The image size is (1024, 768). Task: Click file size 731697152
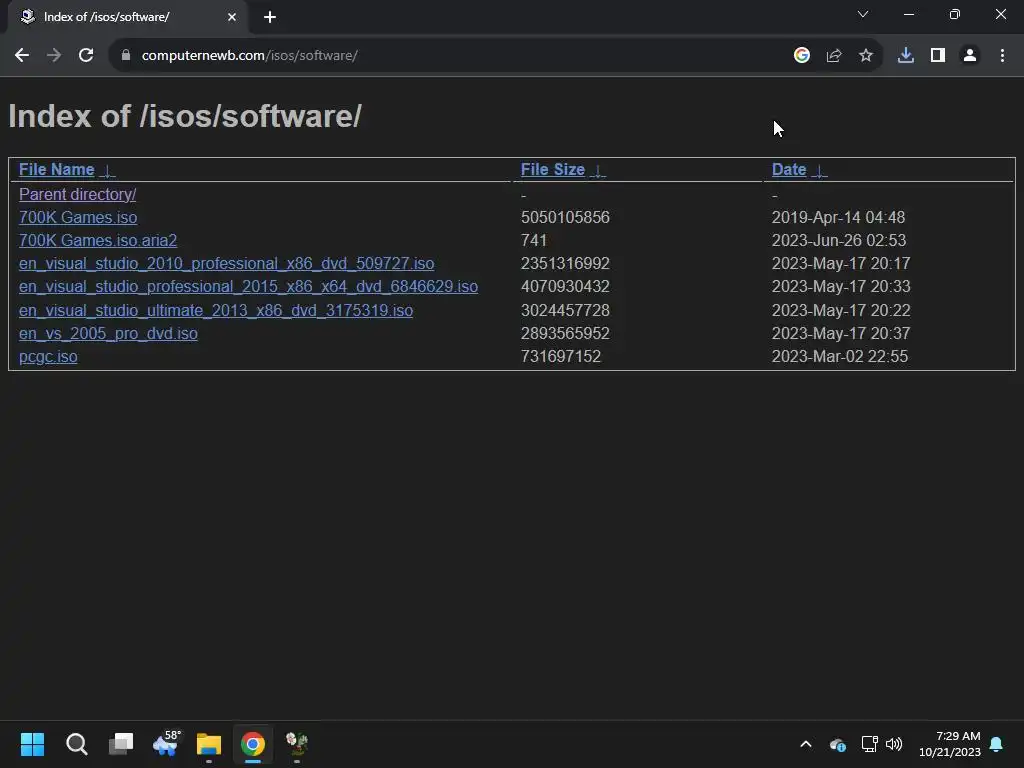[x=560, y=357]
